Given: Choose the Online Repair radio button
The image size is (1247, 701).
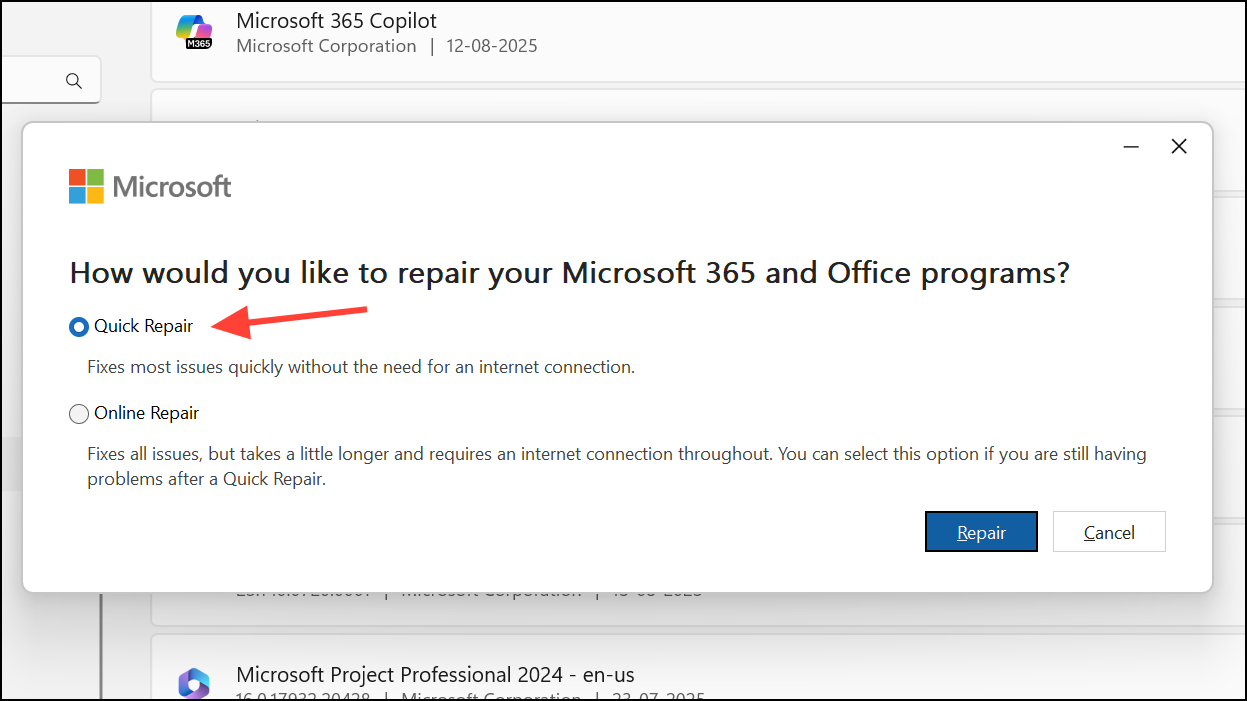Looking at the screenshot, I should click(79, 414).
